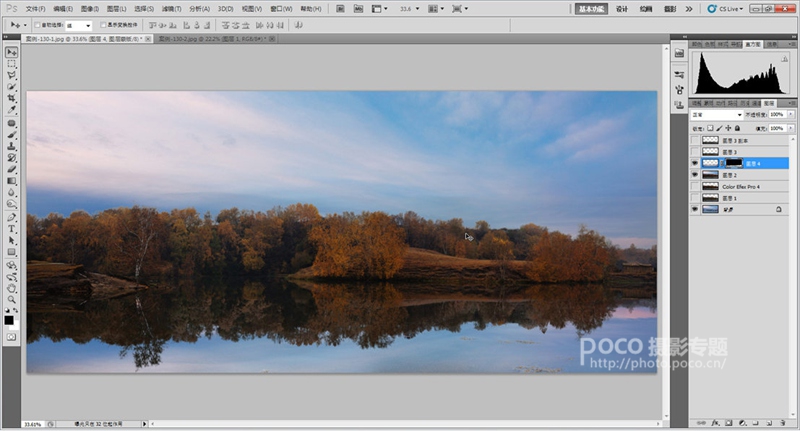The height and width of the screenshot is (431, 800).
Task: Select the Pen tool
Action: click(11, 218)
